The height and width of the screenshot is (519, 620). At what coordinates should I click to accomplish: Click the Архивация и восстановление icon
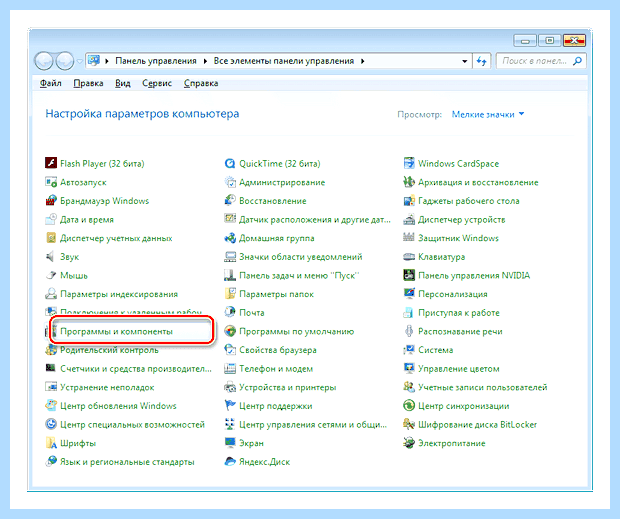(409, 182)
